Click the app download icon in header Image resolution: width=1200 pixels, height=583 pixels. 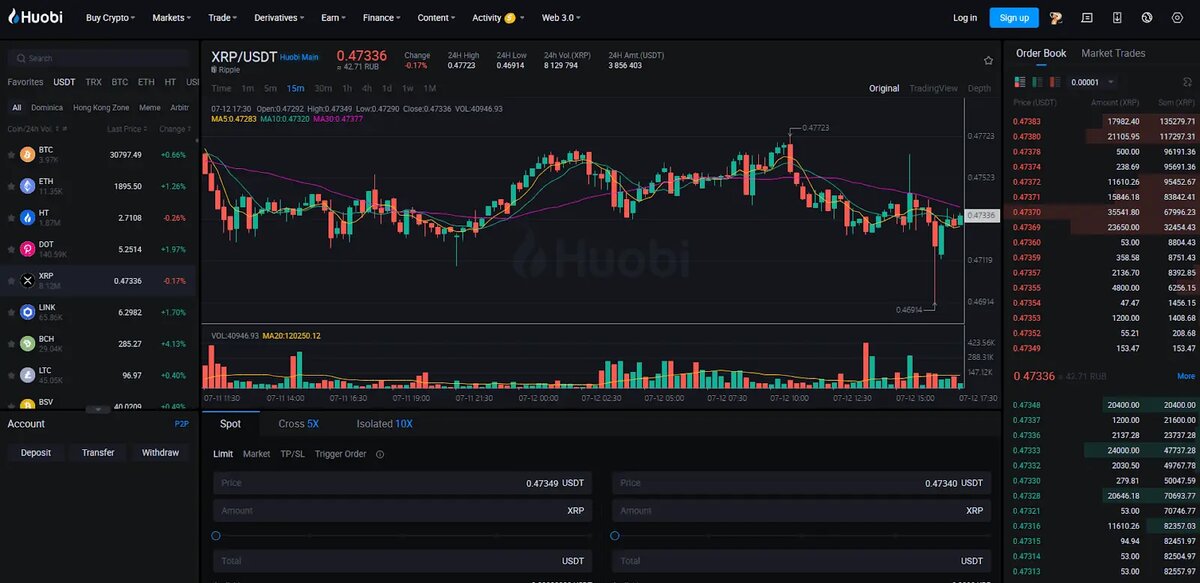[x=1117, y=17]
